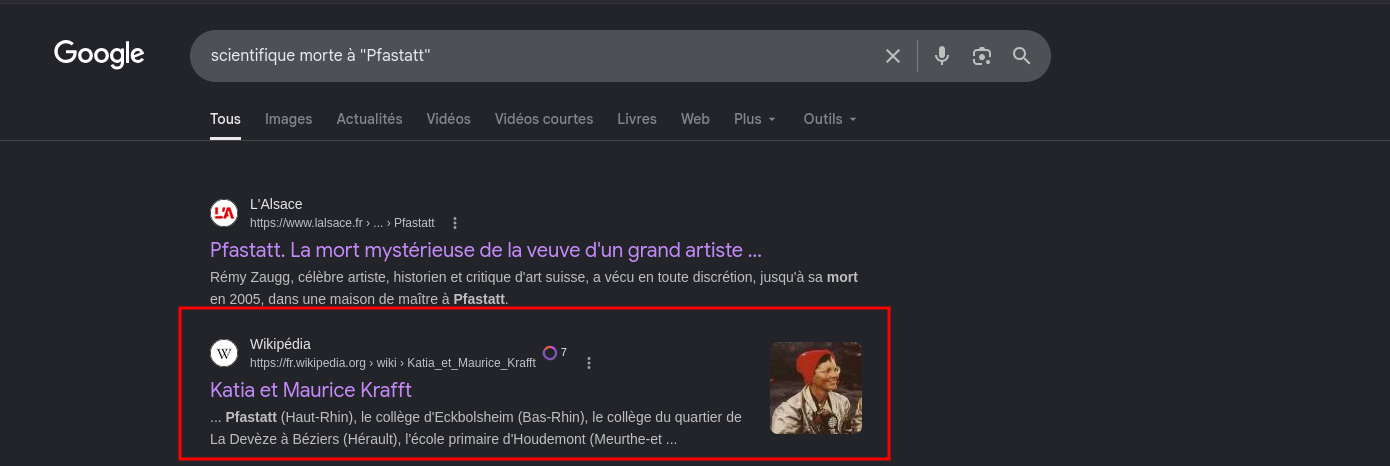Click the Wikipédia site favicon
Viewport: 1390px width, 466px height.
[x=224, y=353]
